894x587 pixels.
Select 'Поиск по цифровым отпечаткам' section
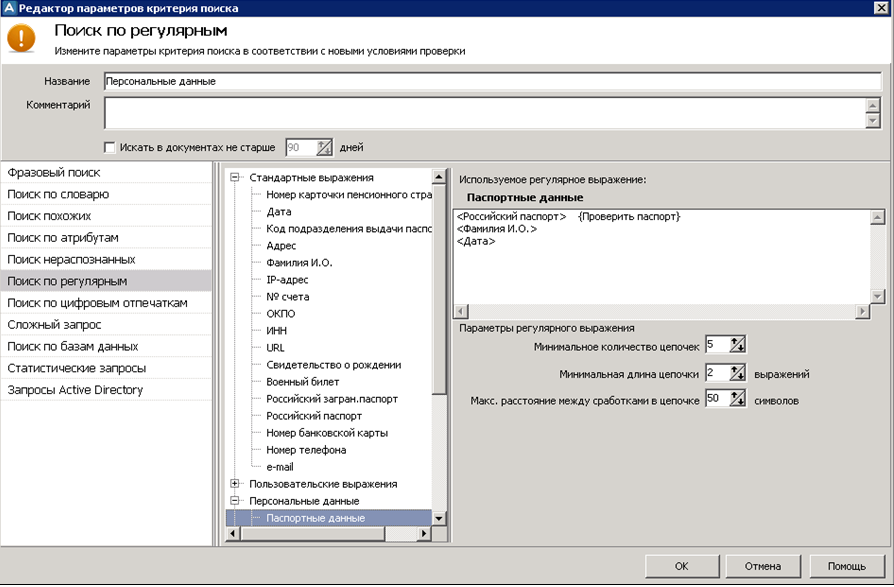click(98, 303)
